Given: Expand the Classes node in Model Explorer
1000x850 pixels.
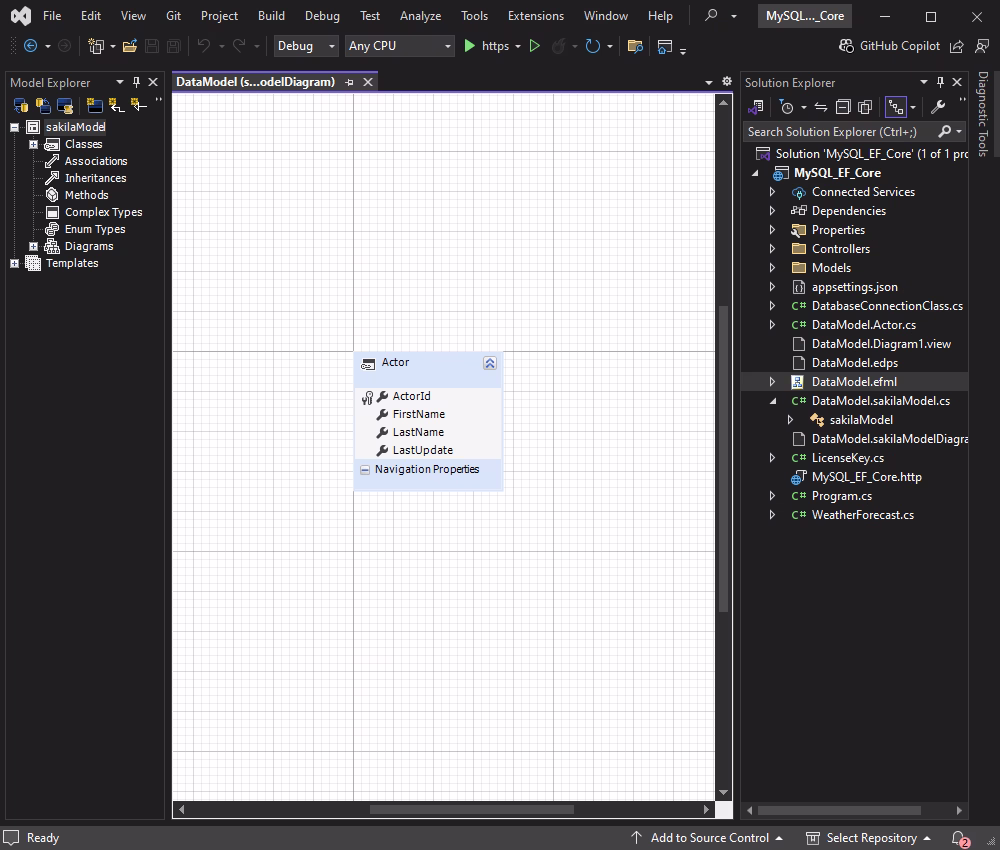Looking at the screenshot, I should pyautogui.click(x=33, y=144).
